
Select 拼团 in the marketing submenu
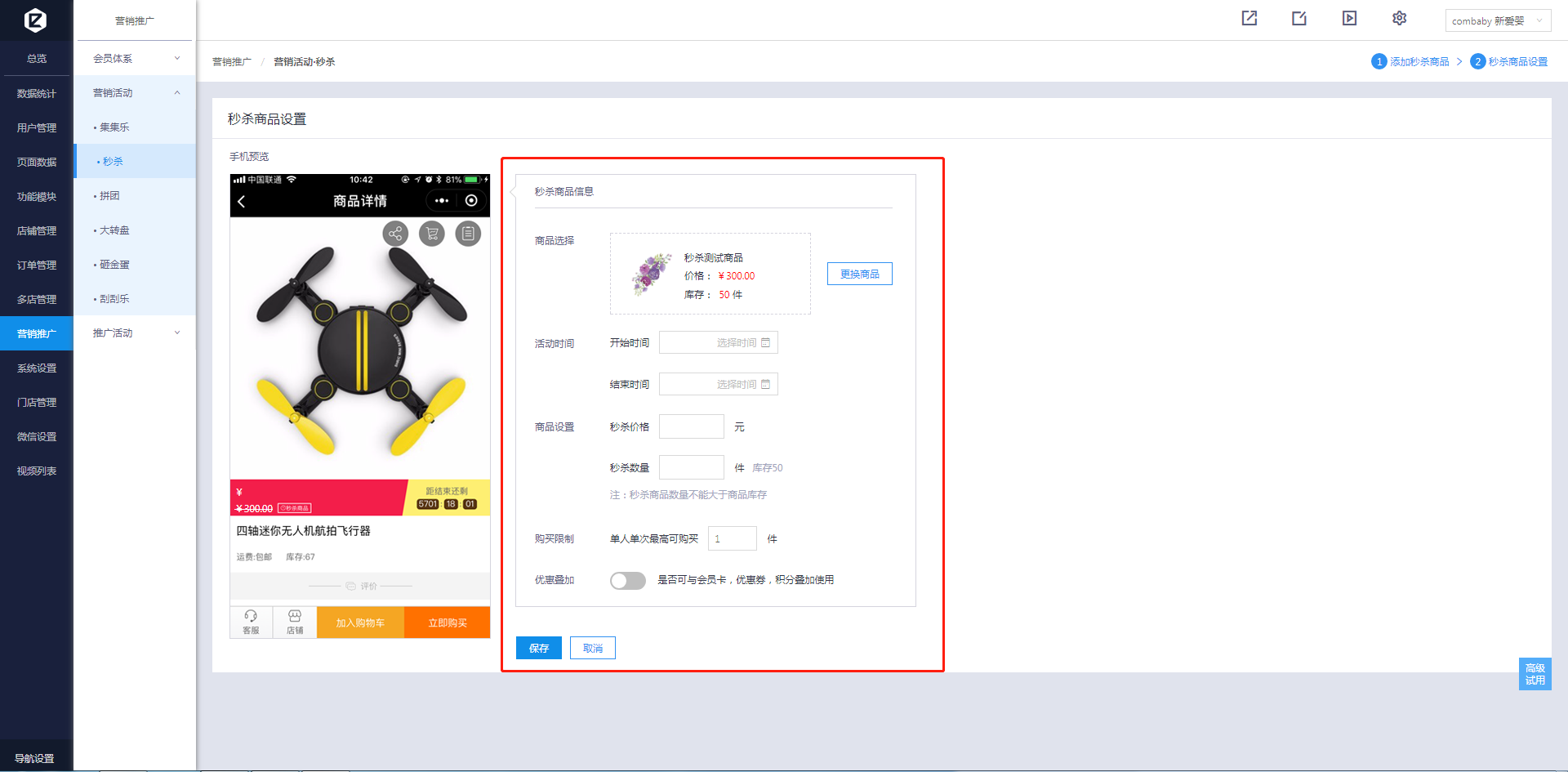pyautogui.click(x=109, y=196)
